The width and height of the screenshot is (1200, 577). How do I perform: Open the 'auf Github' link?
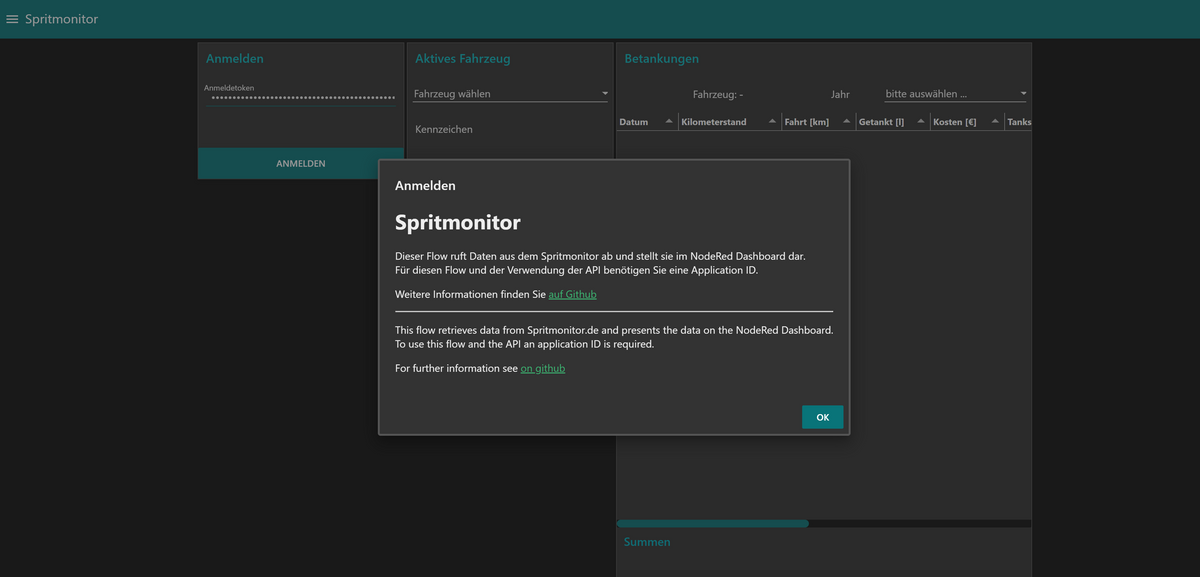(572, 294)
